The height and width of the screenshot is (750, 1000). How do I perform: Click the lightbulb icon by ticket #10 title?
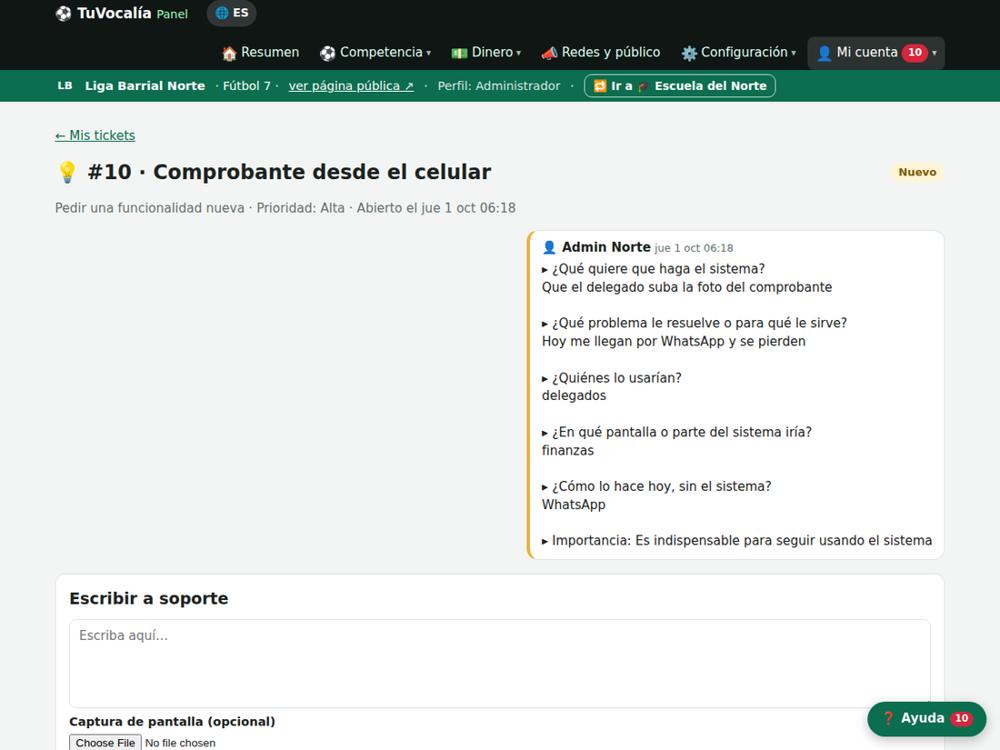pos(67,172)
